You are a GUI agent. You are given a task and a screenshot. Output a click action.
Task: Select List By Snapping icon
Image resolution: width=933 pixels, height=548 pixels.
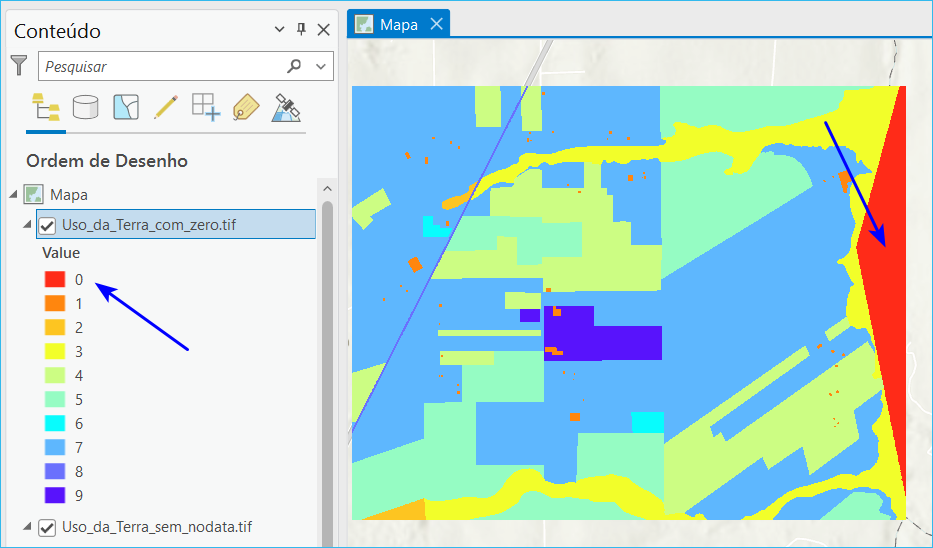(x=206, y=108)
